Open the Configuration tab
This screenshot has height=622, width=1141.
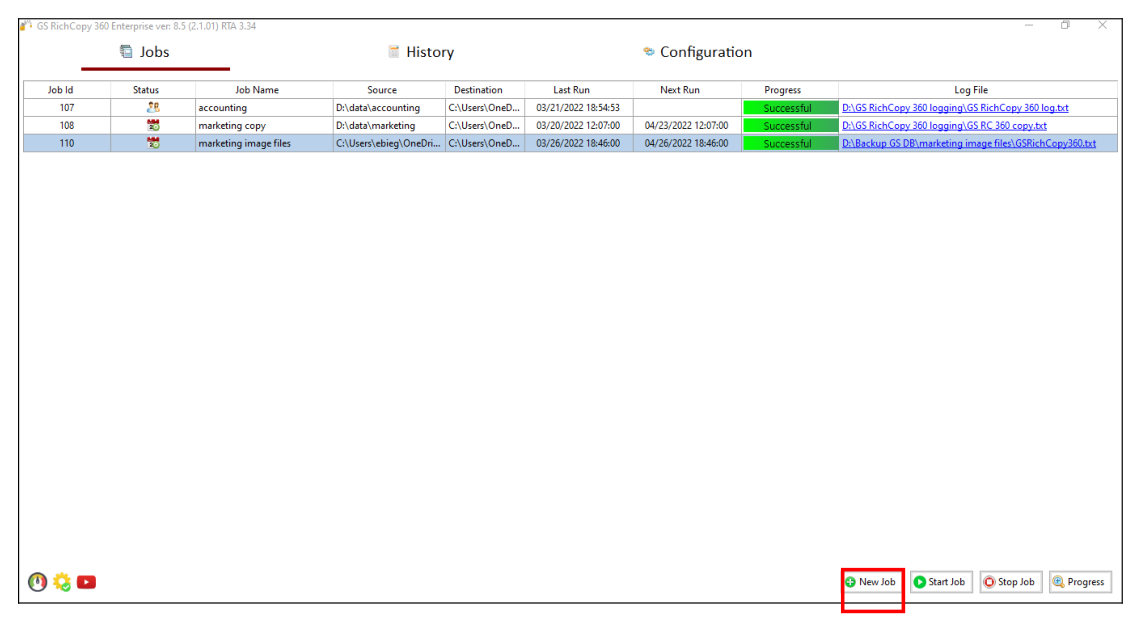[697, 52]
